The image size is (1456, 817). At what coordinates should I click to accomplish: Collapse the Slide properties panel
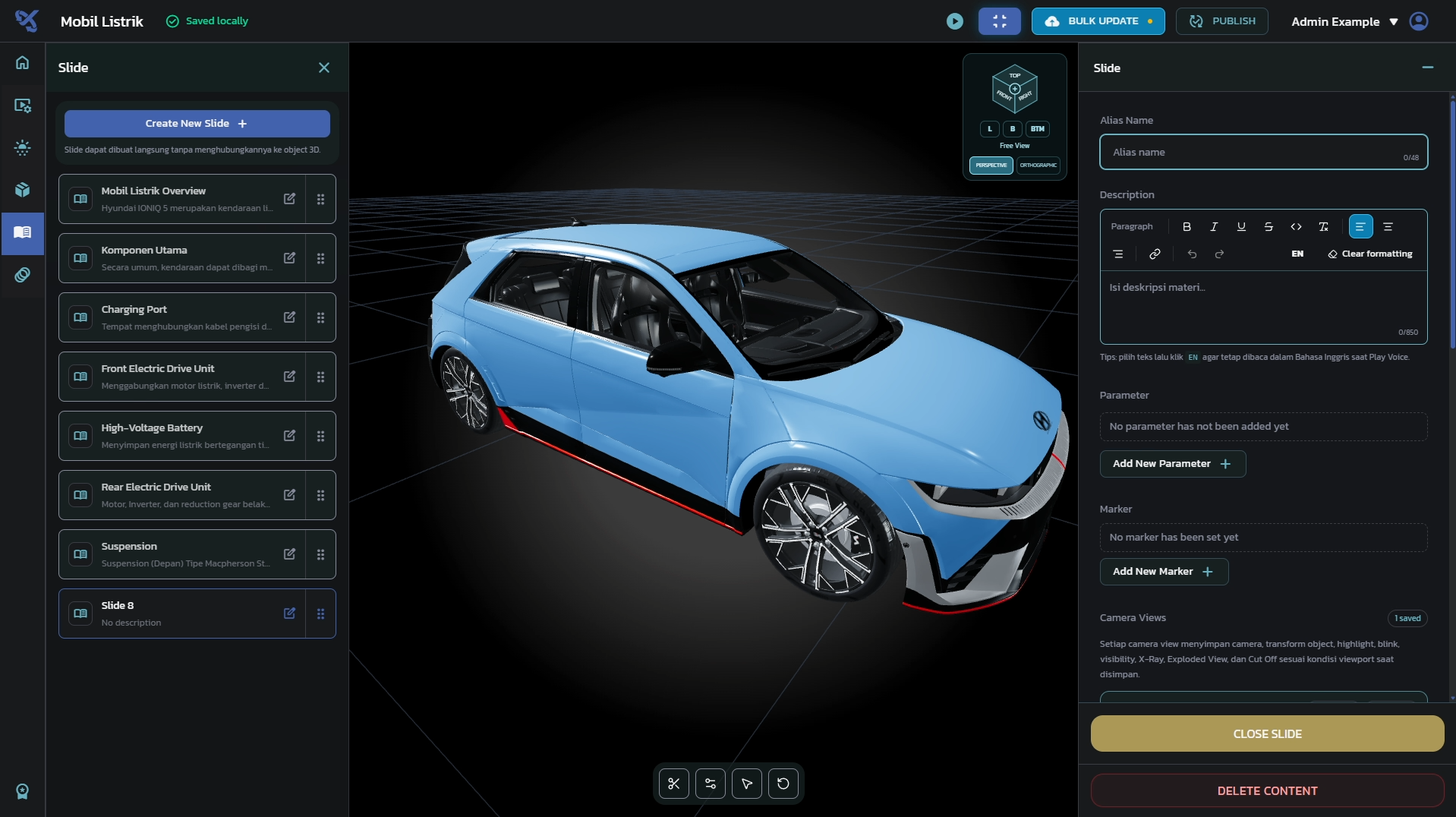click(1428, 68)
